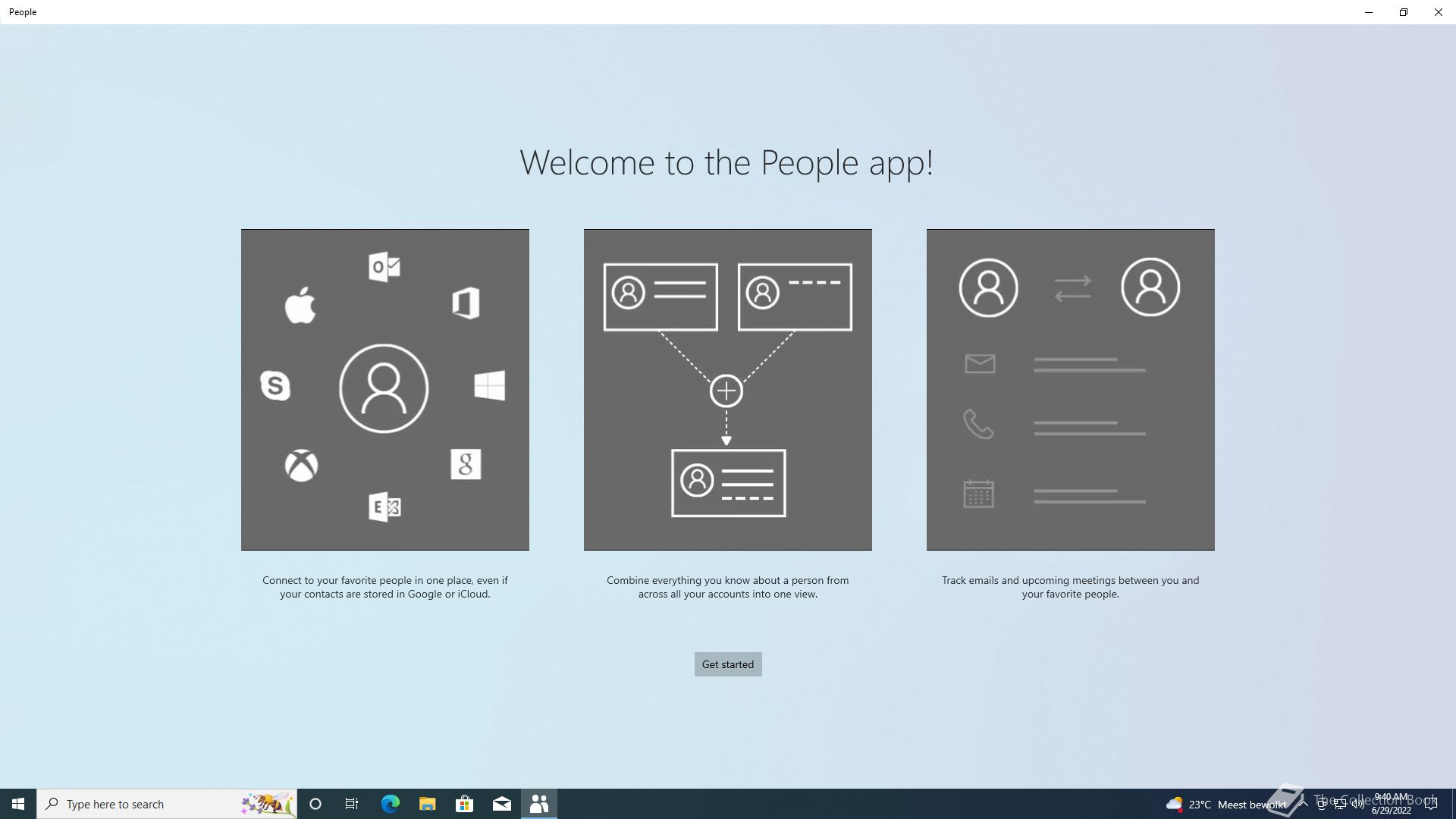Click the People app taskbar icon
This screenshot has height=819, width=1456.
click(x=539, y=804)
